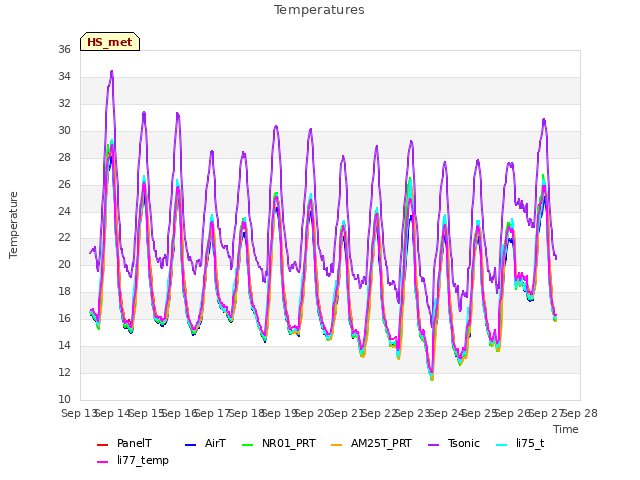Click the green NR01_PRT legend marker
The image size is (640, 480).
248,444
